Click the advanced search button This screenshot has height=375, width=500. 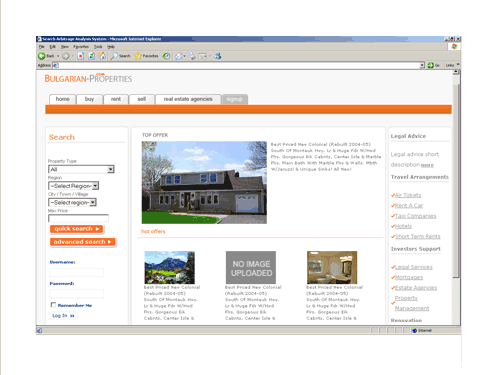(x=82, y=242)
